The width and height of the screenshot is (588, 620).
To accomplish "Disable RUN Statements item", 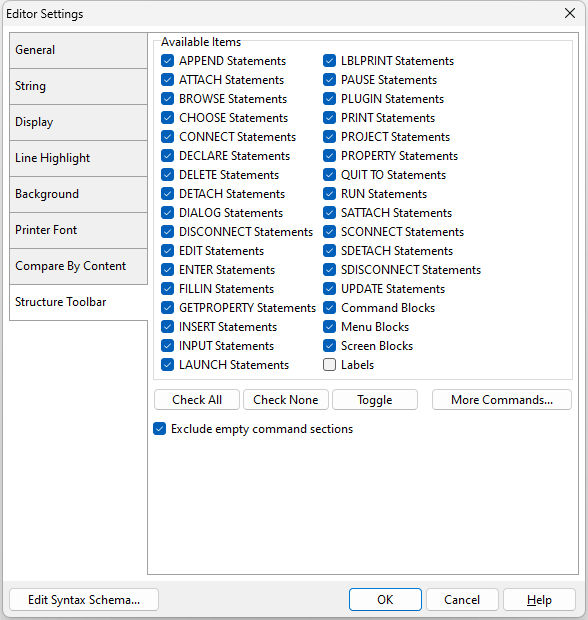I will coord(329,194).
